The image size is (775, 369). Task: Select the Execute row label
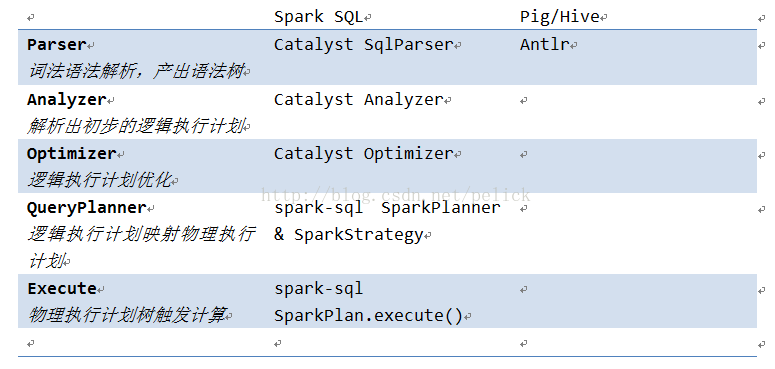[62, 288]
